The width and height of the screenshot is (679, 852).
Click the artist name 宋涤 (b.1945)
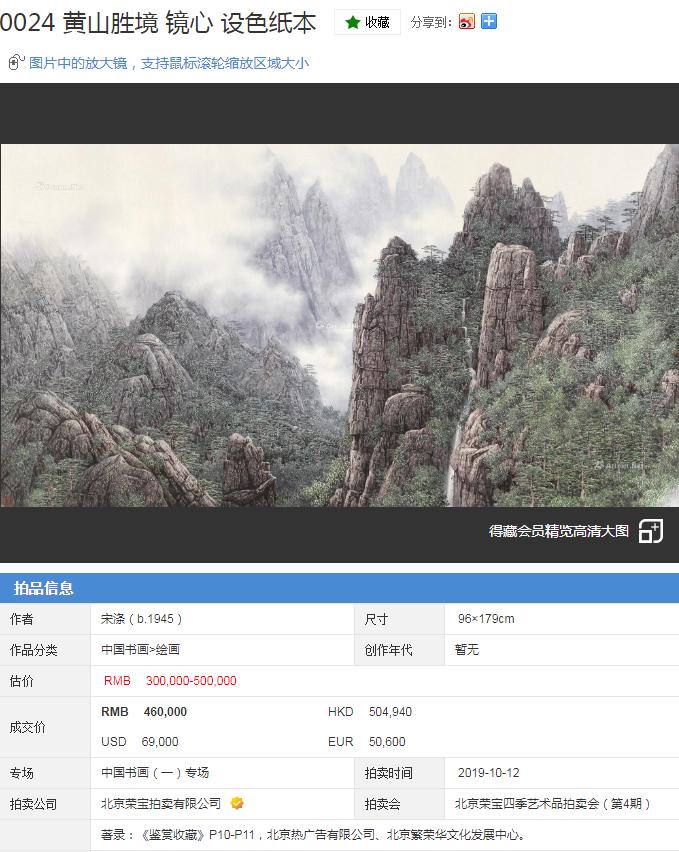pos(141,619)
